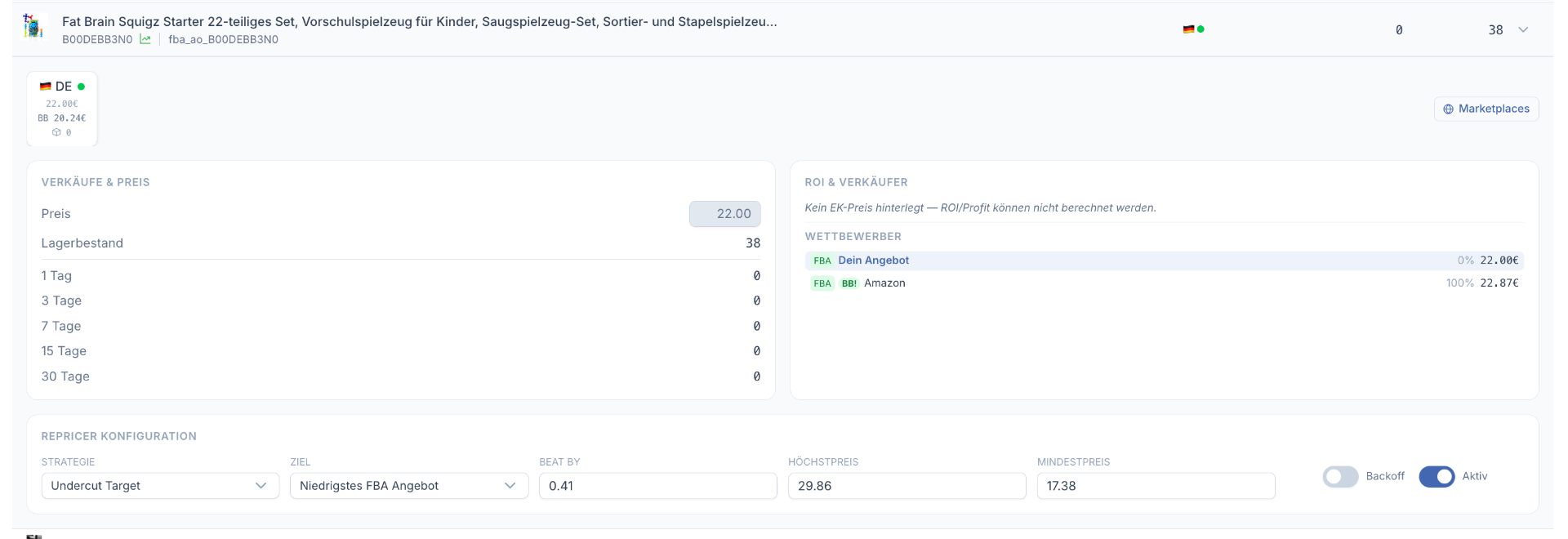Image resolution: width=1568 pixels, height=539 pixels.
Task: Select the DE marketplace card
Action: (62, 109)
